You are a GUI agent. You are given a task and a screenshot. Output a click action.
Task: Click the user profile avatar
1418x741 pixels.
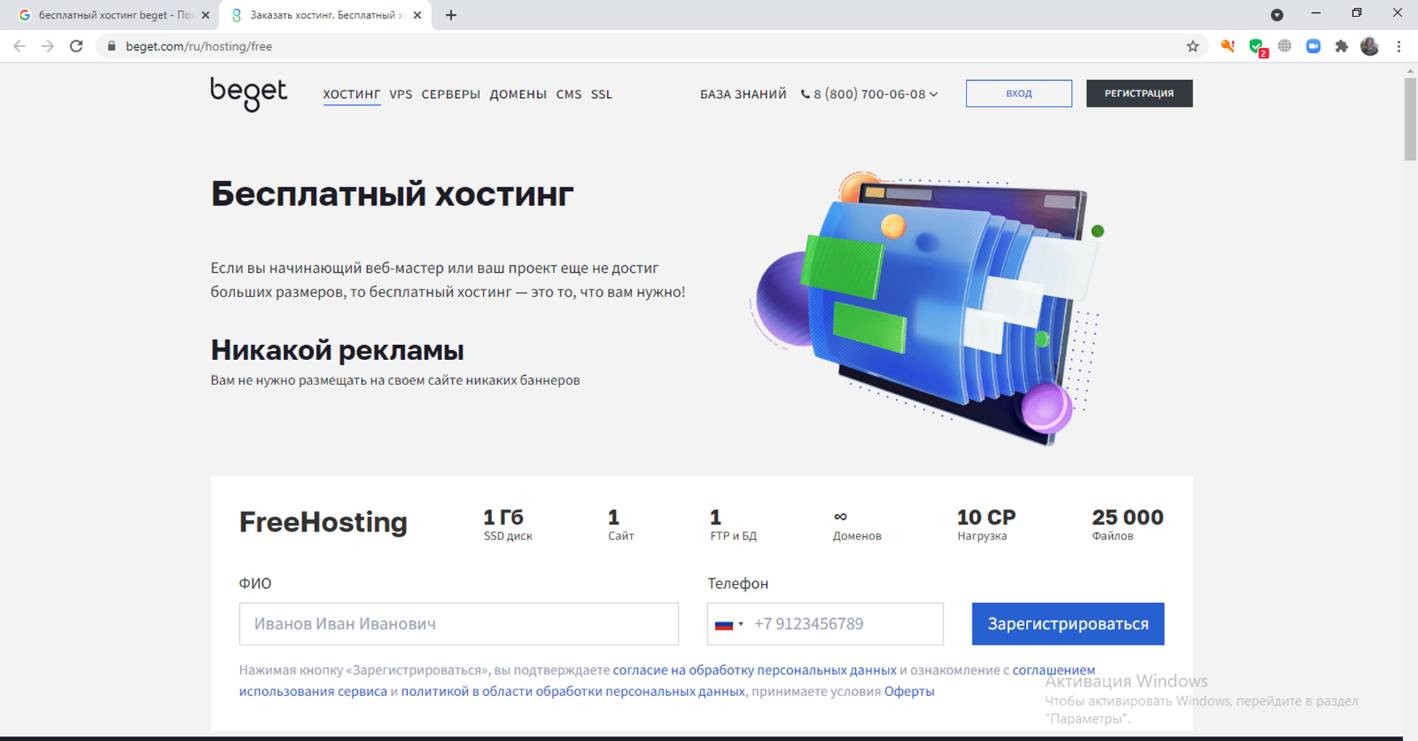click(1369, 46)
